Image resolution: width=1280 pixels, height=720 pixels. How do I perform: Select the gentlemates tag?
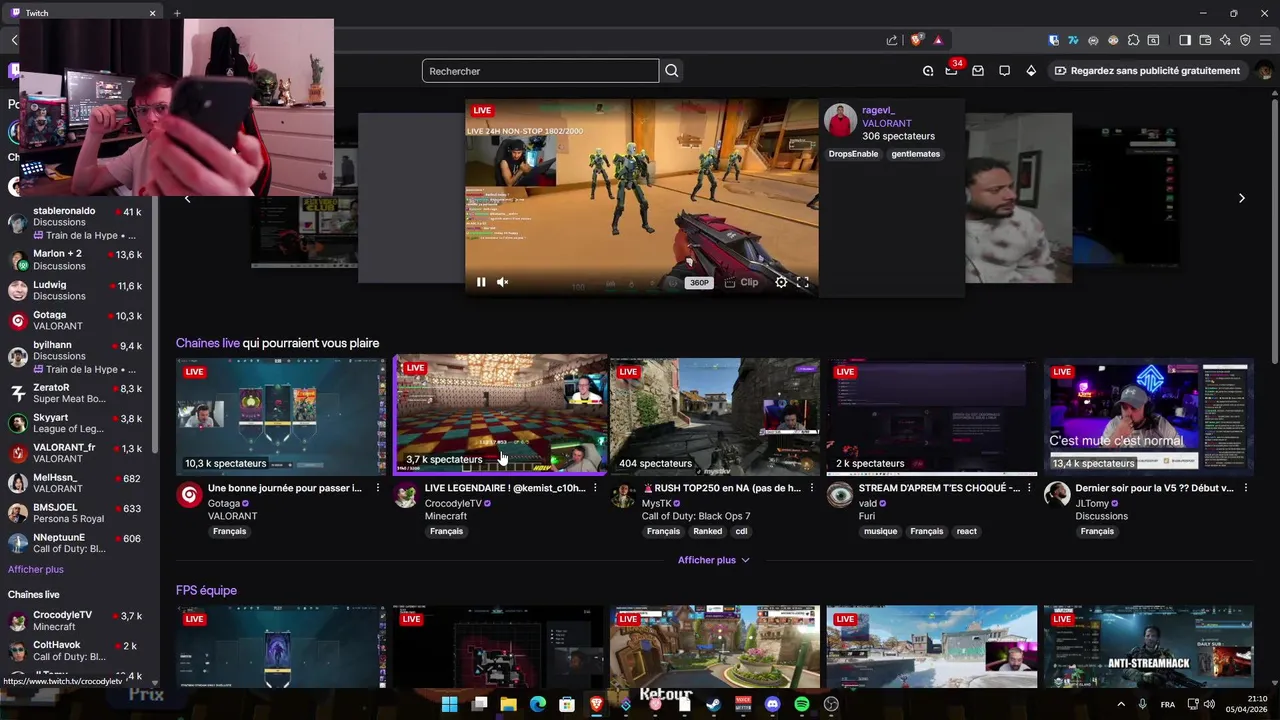(x=916, y=154)
